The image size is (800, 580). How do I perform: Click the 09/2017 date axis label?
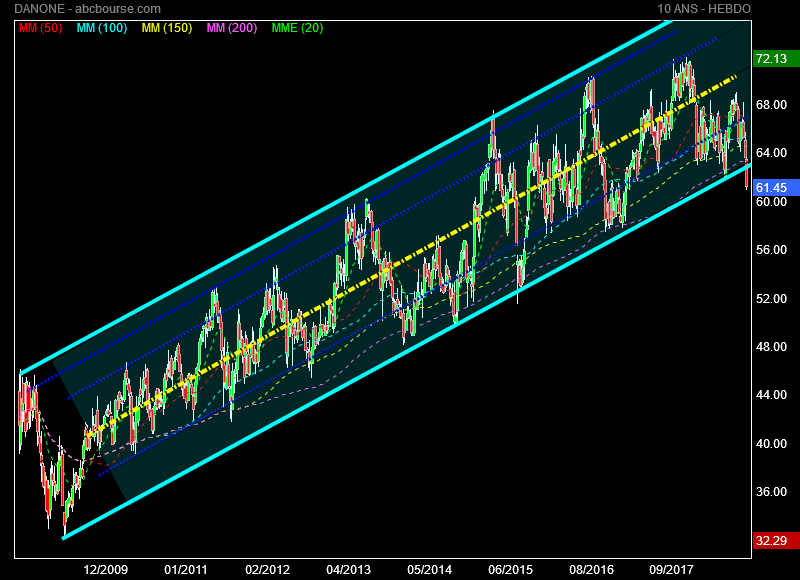(671, 570)
